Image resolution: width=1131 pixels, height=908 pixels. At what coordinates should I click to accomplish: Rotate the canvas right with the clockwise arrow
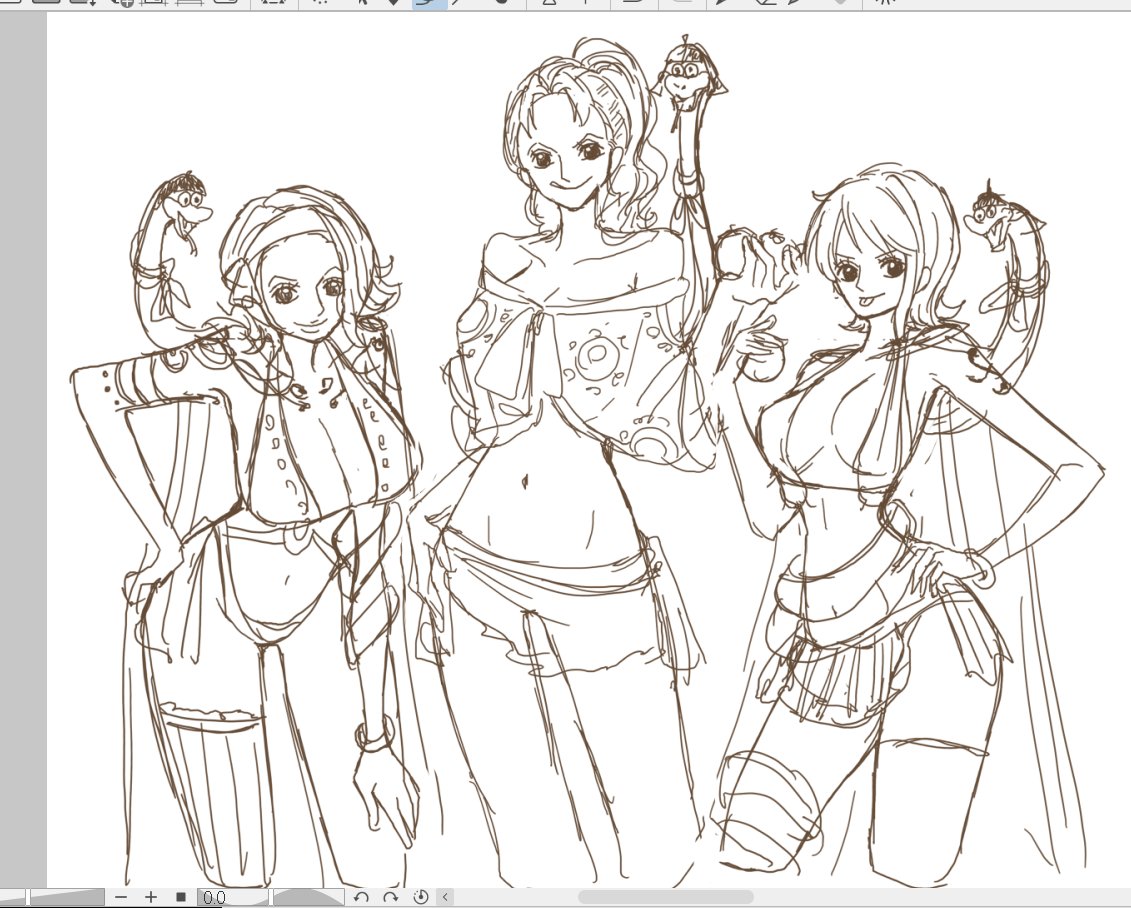coord(391,897)
